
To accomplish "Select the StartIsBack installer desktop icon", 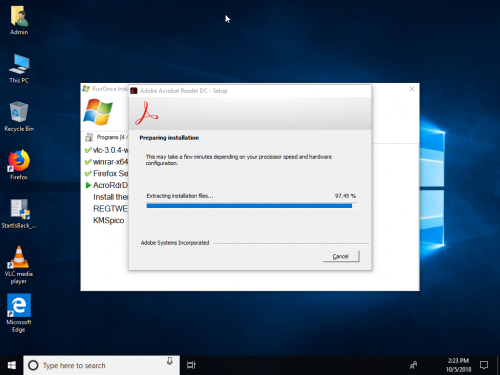I will click(x=19, y=213).
